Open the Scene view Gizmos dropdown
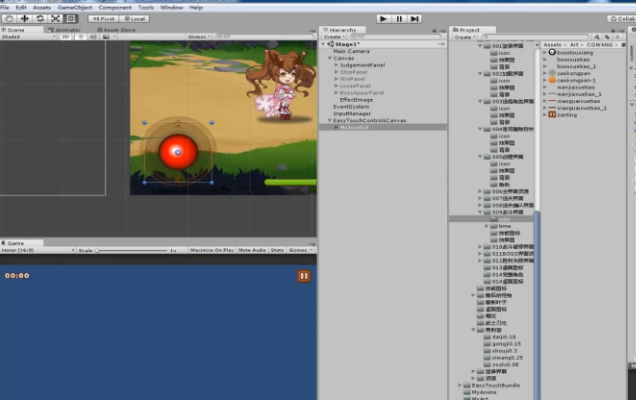 pyautogui.click(x=199, y=37)
